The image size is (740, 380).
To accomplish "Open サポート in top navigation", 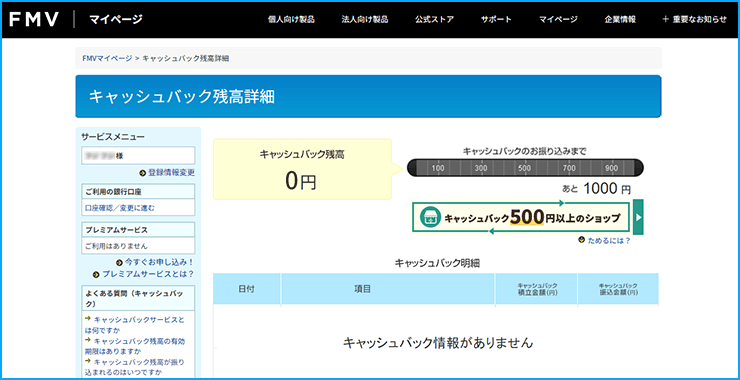I will [x=496, y=19].
